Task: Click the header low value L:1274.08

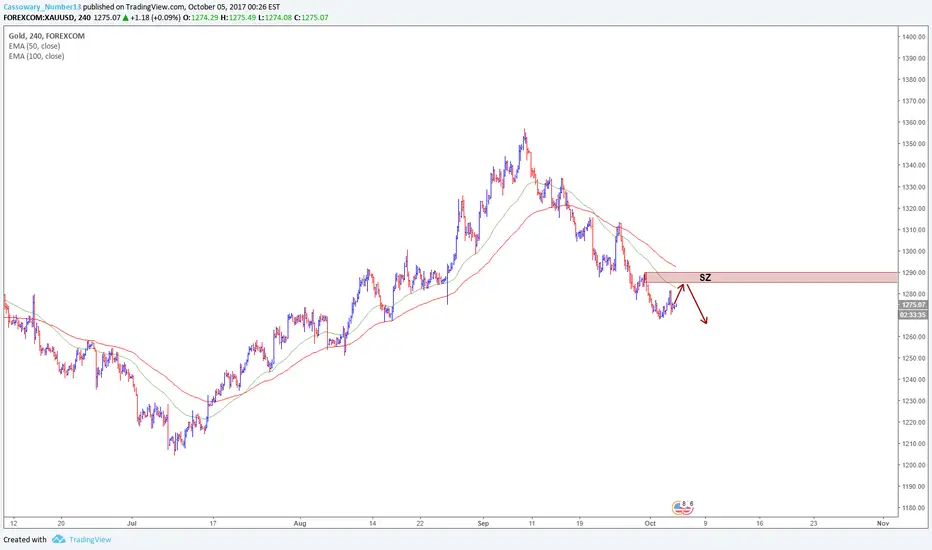Action: [275, 18]
